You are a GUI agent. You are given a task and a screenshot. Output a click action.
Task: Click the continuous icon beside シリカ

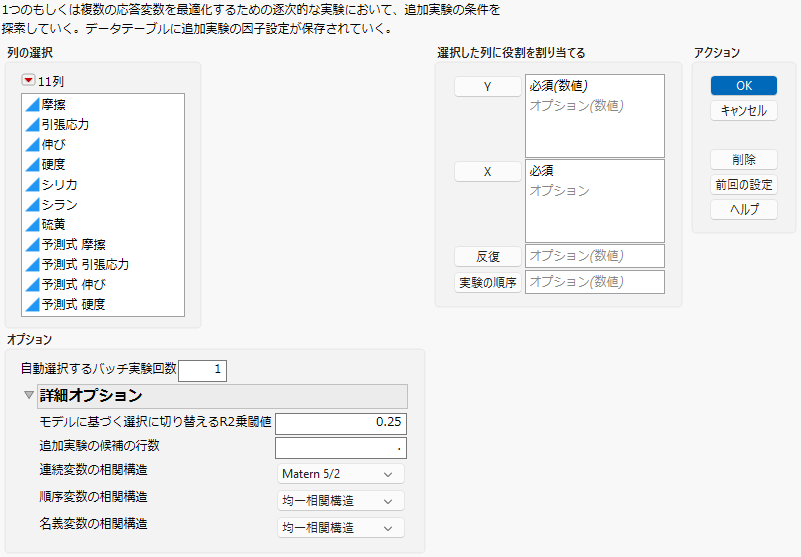click(x=33, y=184)
